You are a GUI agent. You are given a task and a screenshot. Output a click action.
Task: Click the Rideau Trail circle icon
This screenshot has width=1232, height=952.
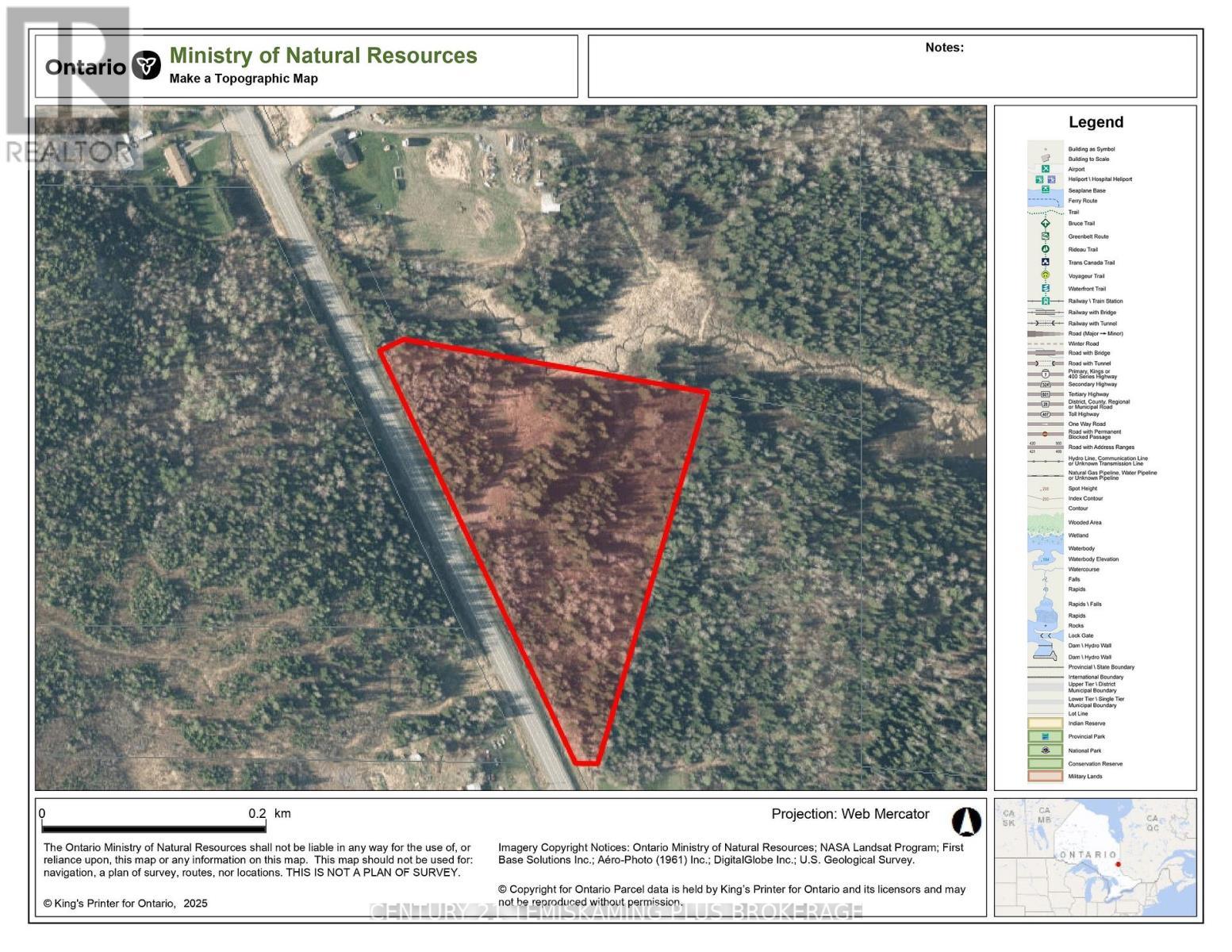pos(1046,249)
